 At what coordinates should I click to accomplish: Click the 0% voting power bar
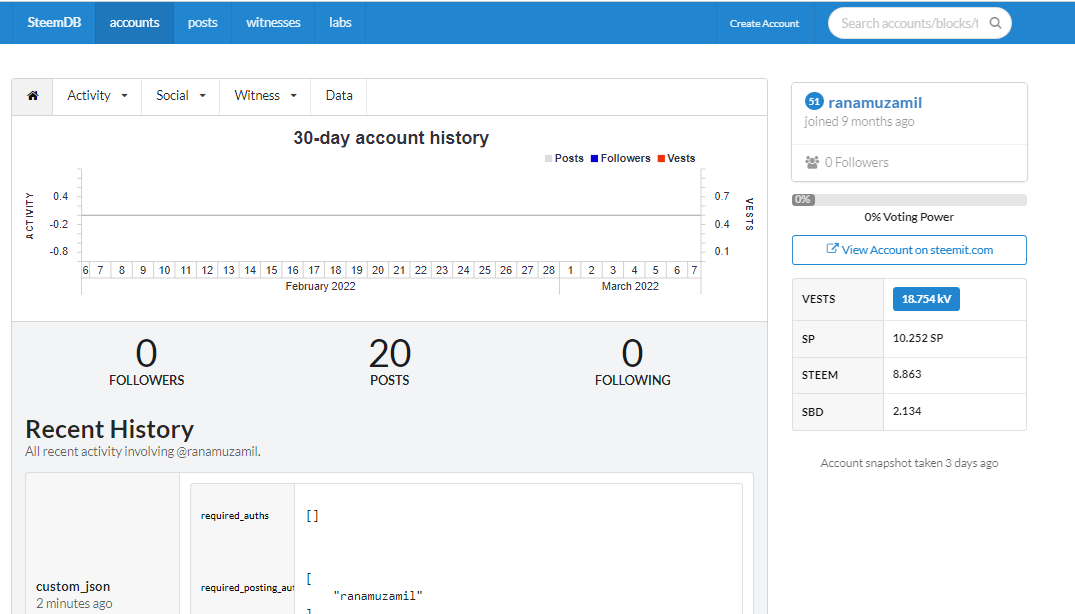pos(909,200)
